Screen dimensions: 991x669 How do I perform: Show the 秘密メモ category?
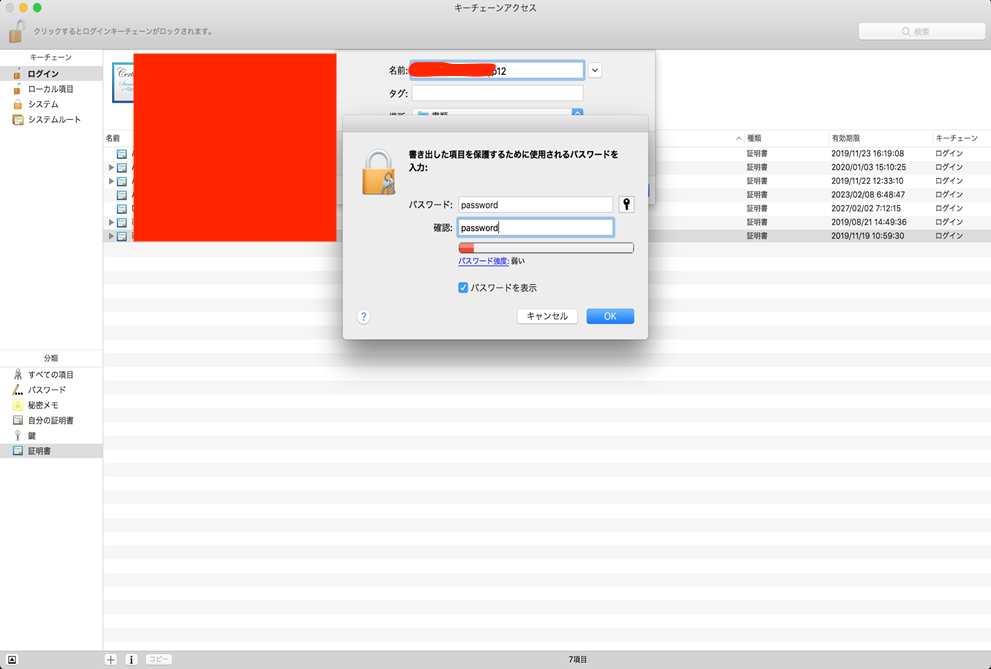[x=51, y=405]
